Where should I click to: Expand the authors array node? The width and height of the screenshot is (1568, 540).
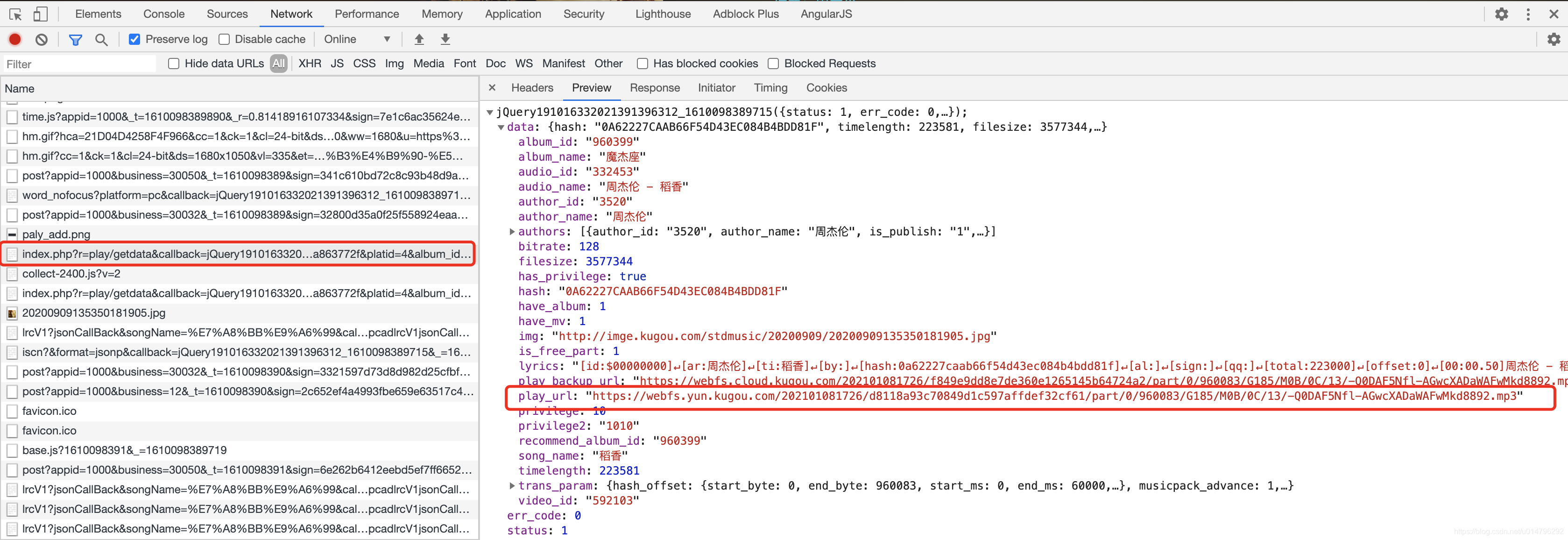(x=512, y=231)
